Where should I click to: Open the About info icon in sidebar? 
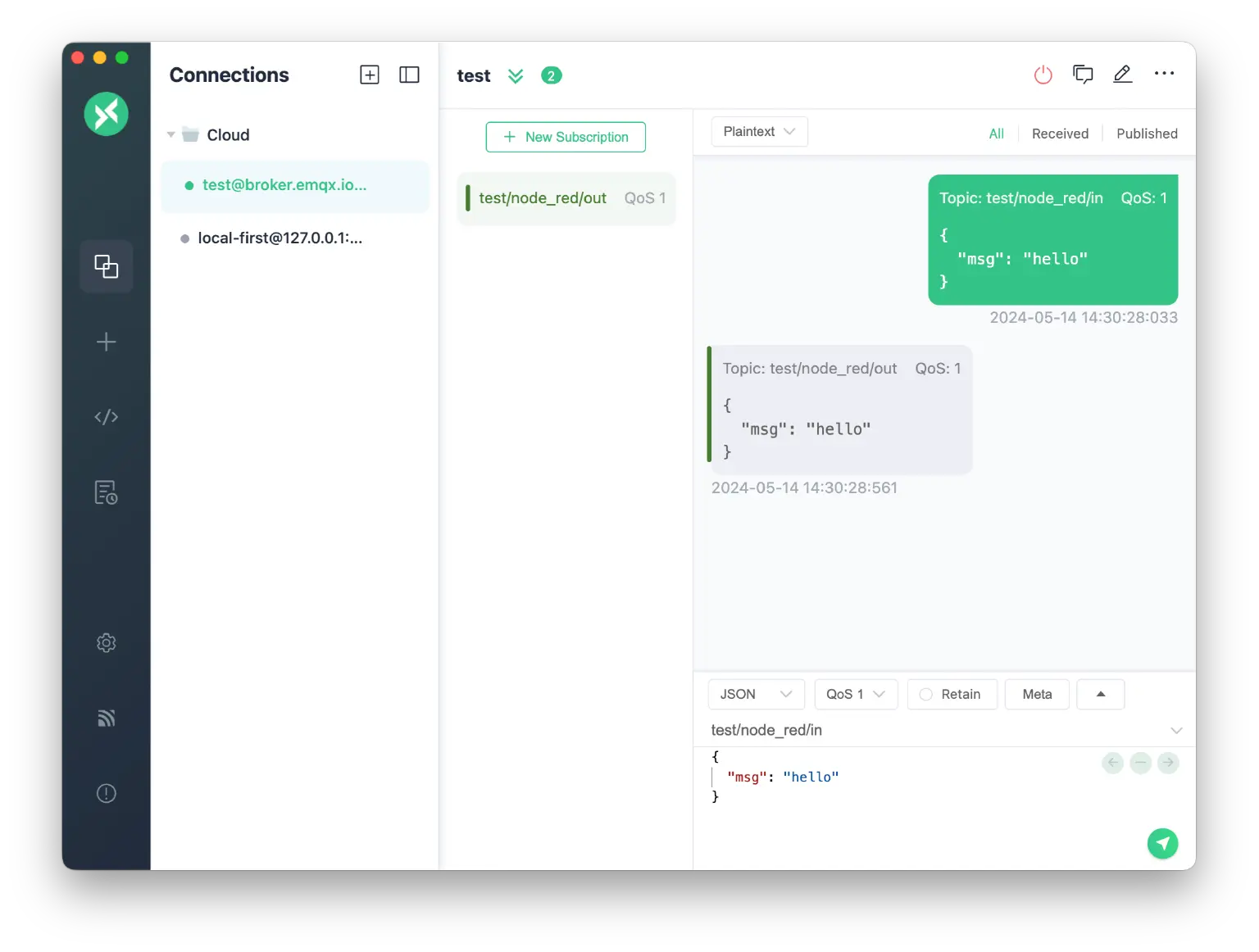(107, 793)
